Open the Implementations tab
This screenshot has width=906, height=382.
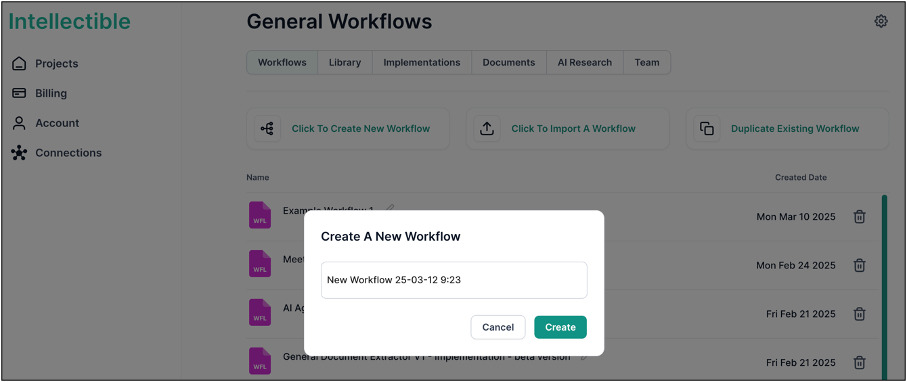[x=422, y=62]
